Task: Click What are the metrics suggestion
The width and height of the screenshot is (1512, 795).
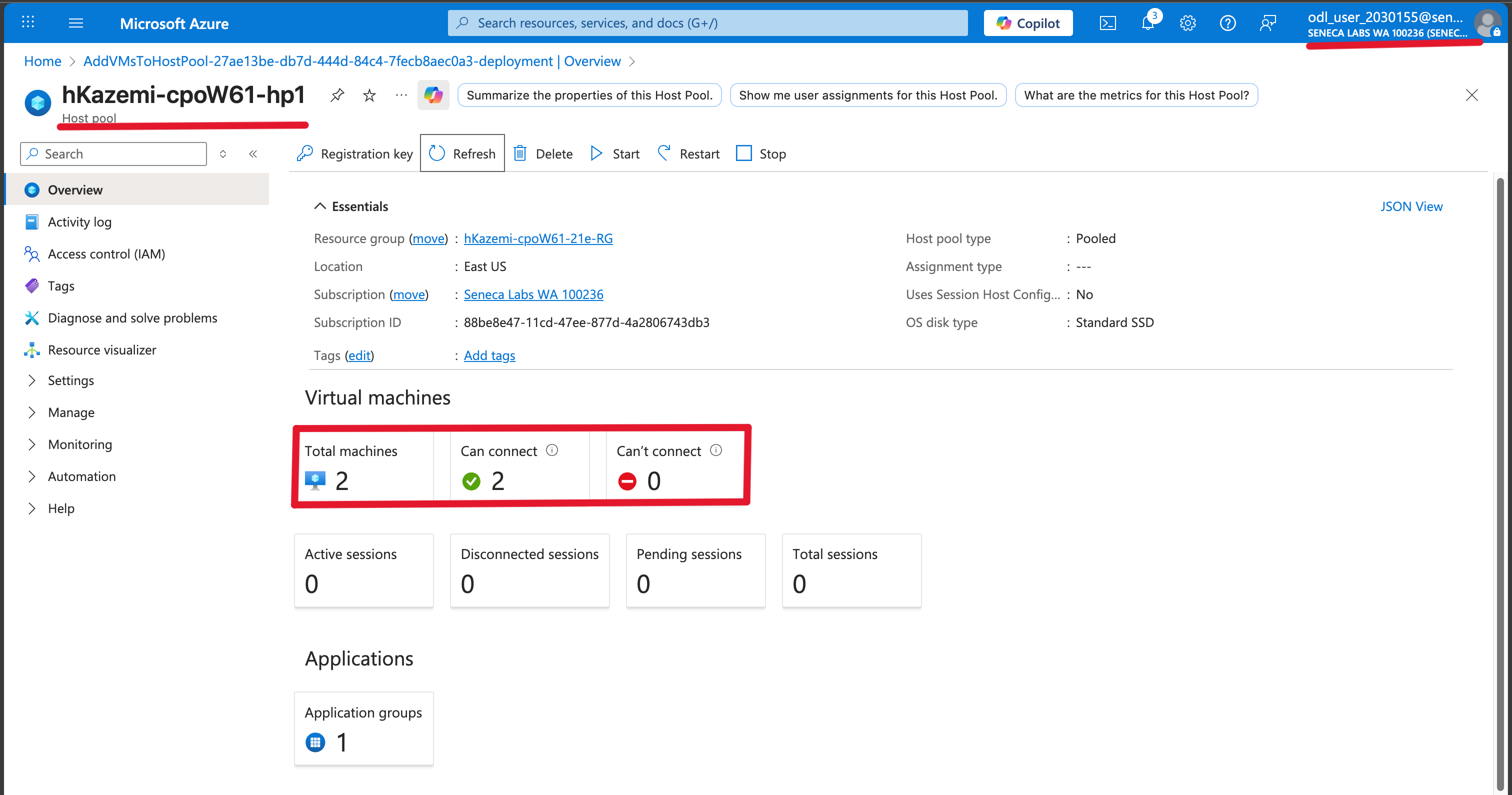Action: point(1136,95)
